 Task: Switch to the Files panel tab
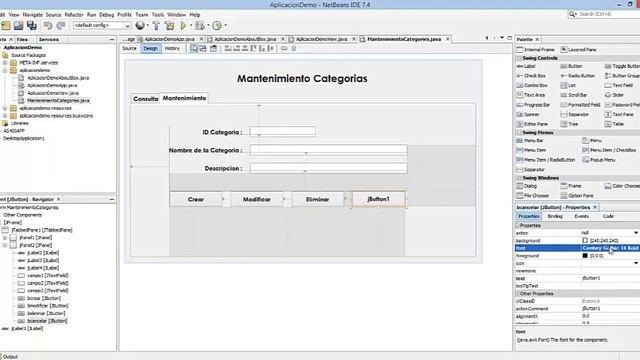click(x=22, y=40)
